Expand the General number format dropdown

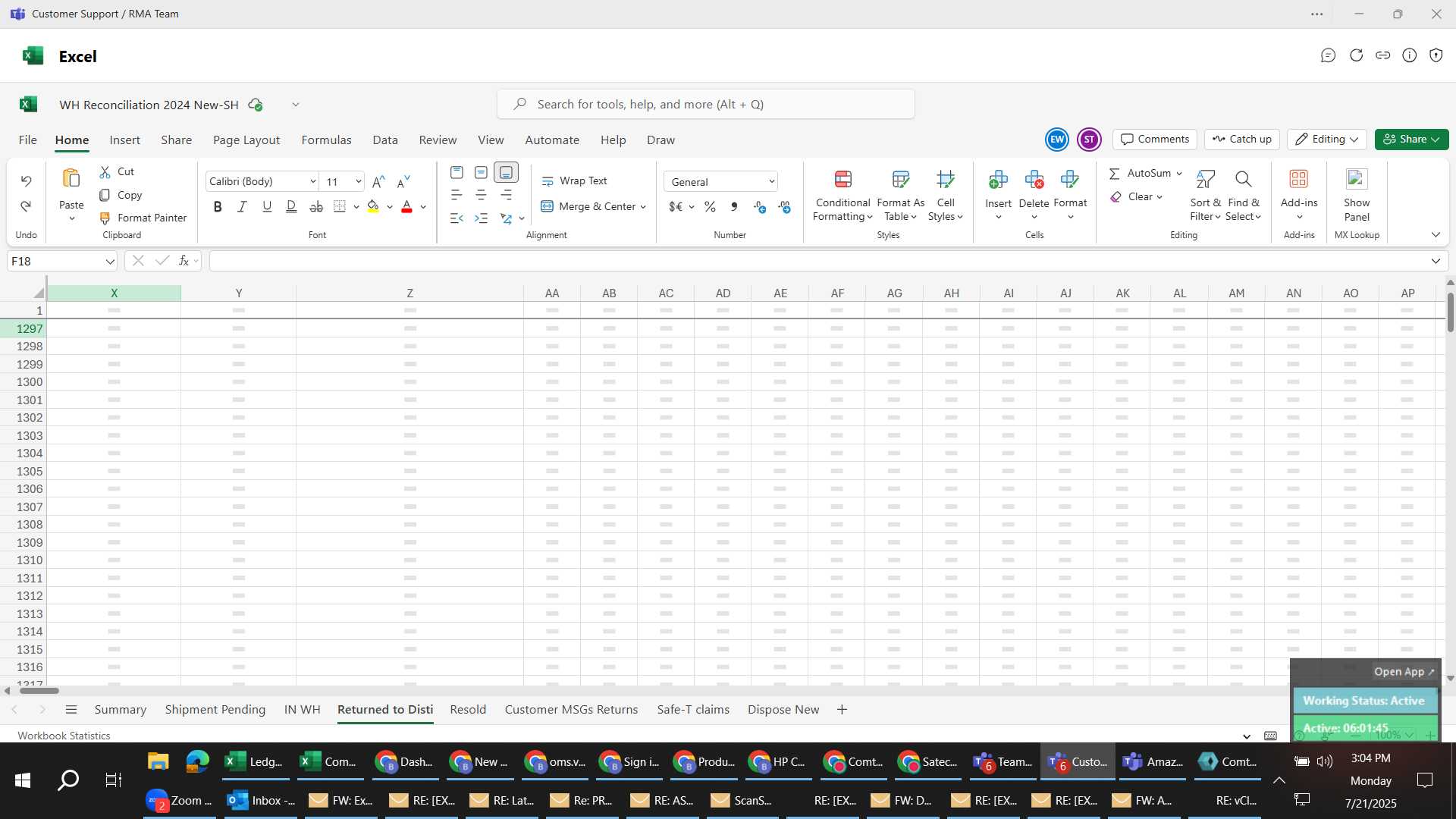click(x=771, y=181)
